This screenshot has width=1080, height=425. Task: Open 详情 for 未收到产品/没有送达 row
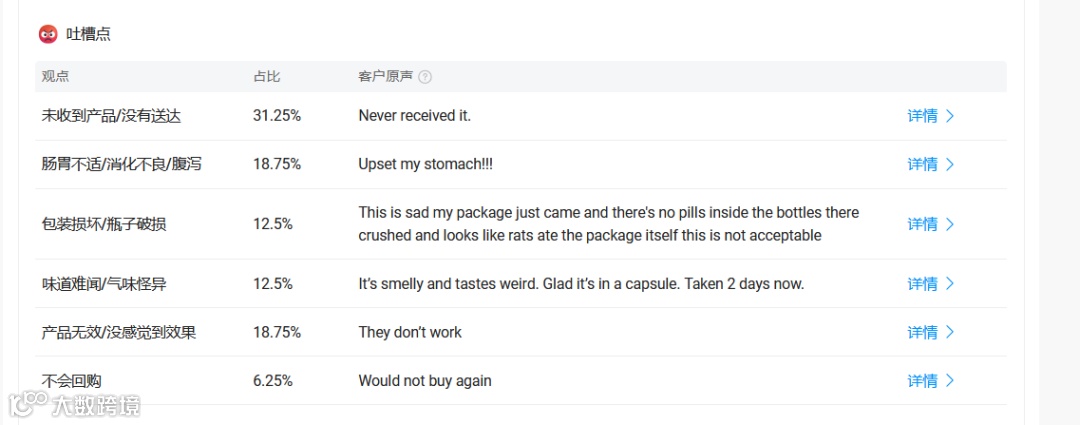click(922, 116)
